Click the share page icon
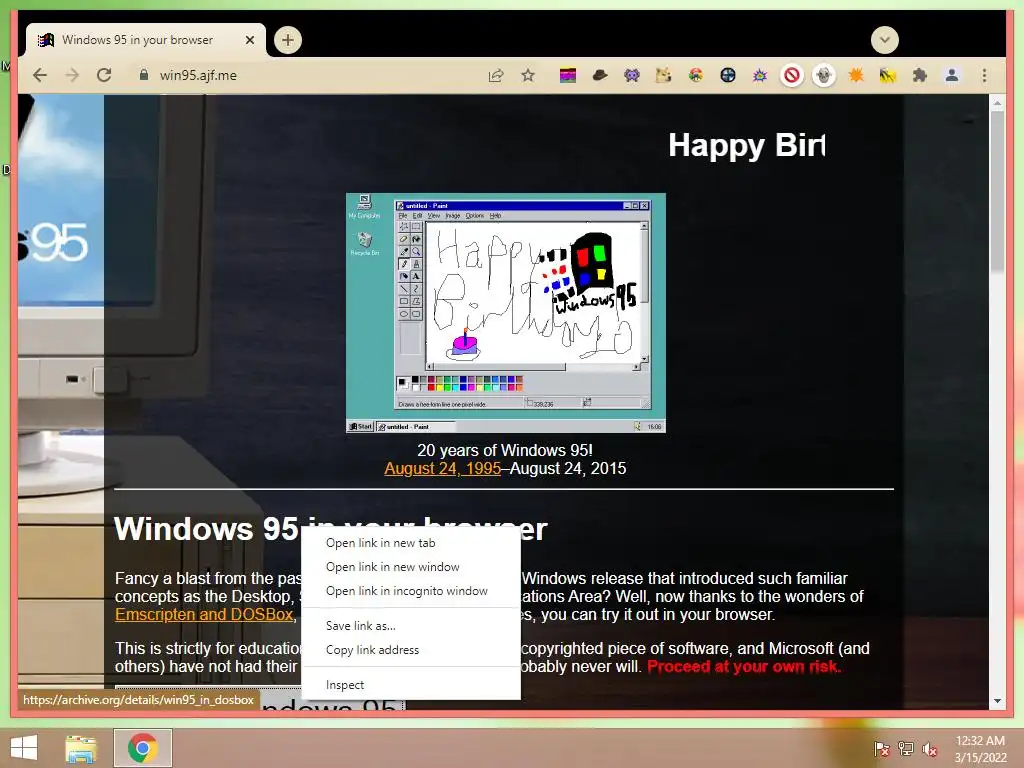This screenshot has width=1024, height=768. point(496,75)
